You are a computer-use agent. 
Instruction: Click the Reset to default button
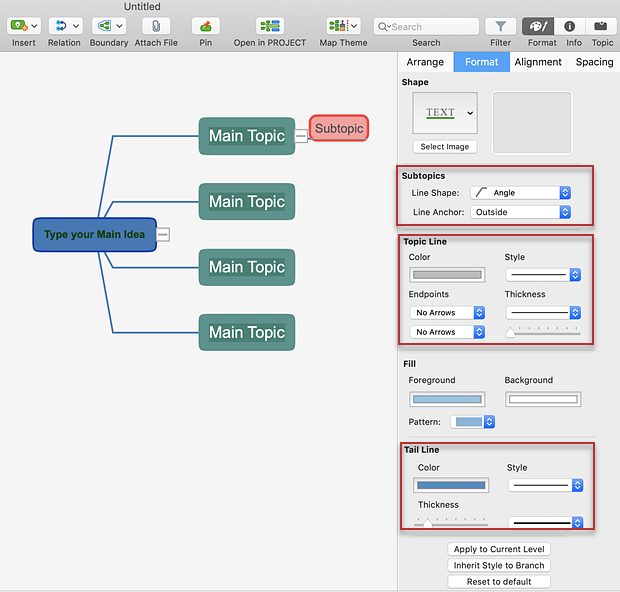click(x=499, y=581)
